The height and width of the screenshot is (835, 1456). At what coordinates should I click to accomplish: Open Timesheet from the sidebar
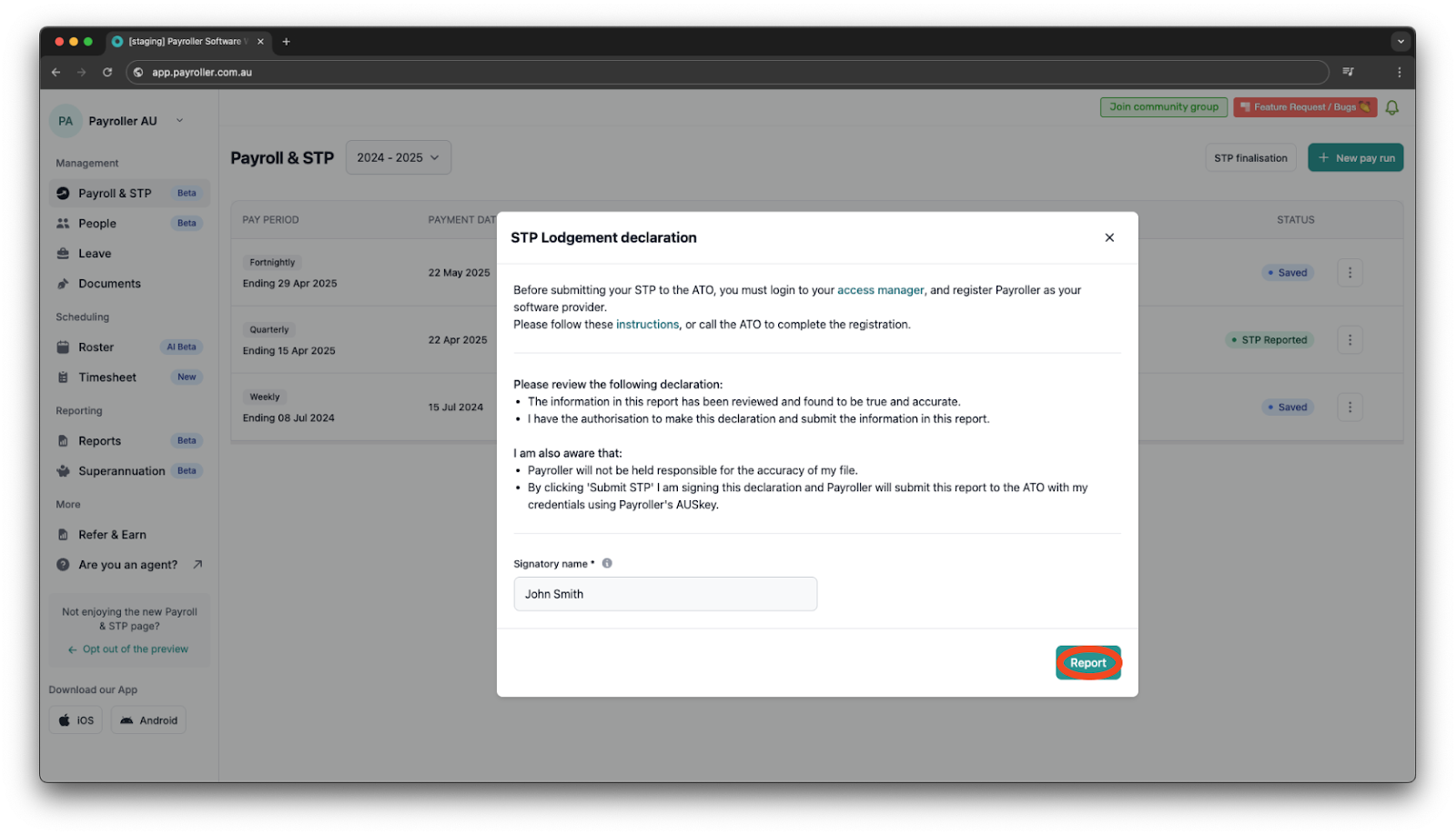click(107, 377)
